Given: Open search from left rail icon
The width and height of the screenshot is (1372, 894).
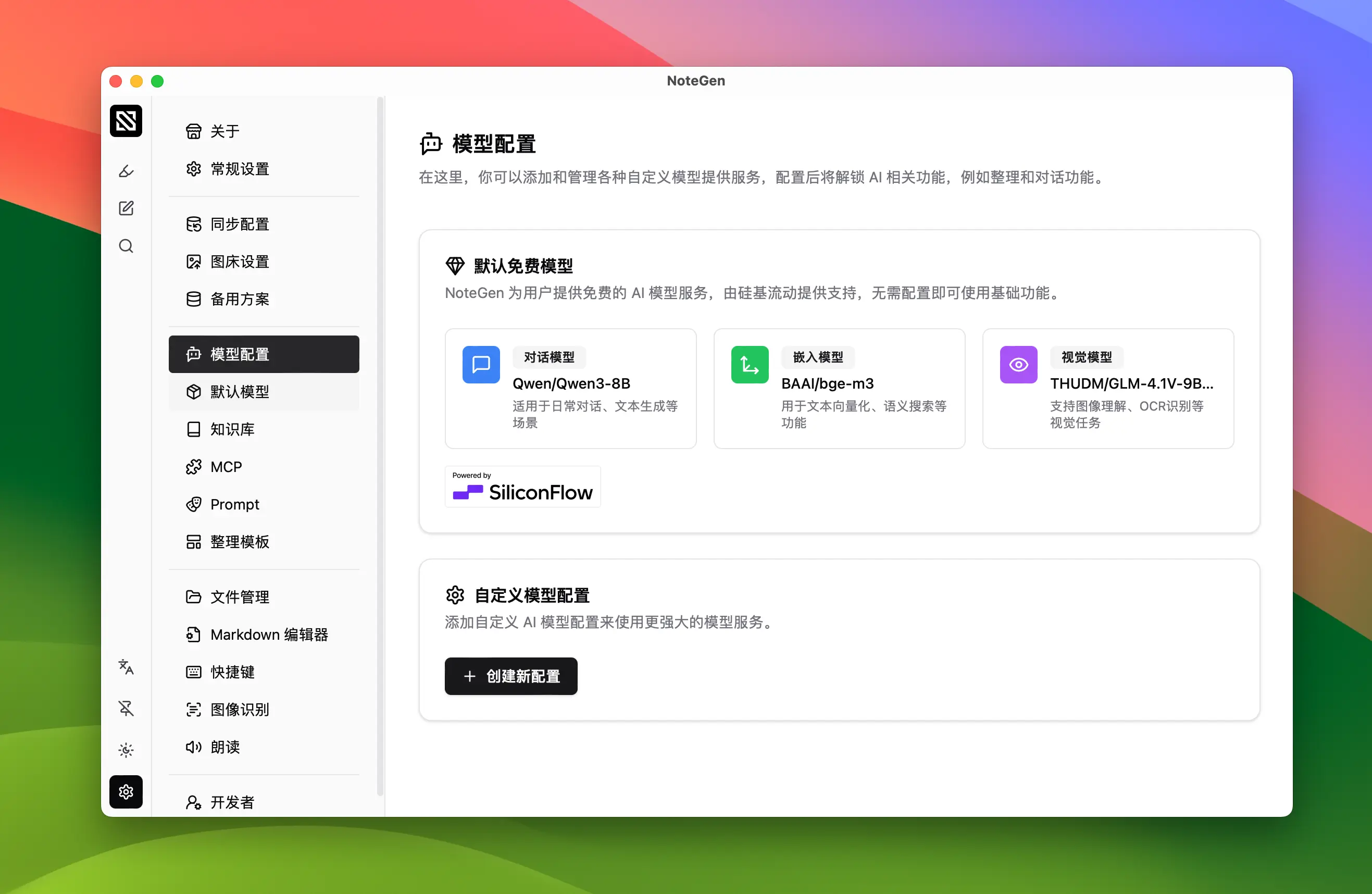Looking at the screenshot, I should (126, 246).
